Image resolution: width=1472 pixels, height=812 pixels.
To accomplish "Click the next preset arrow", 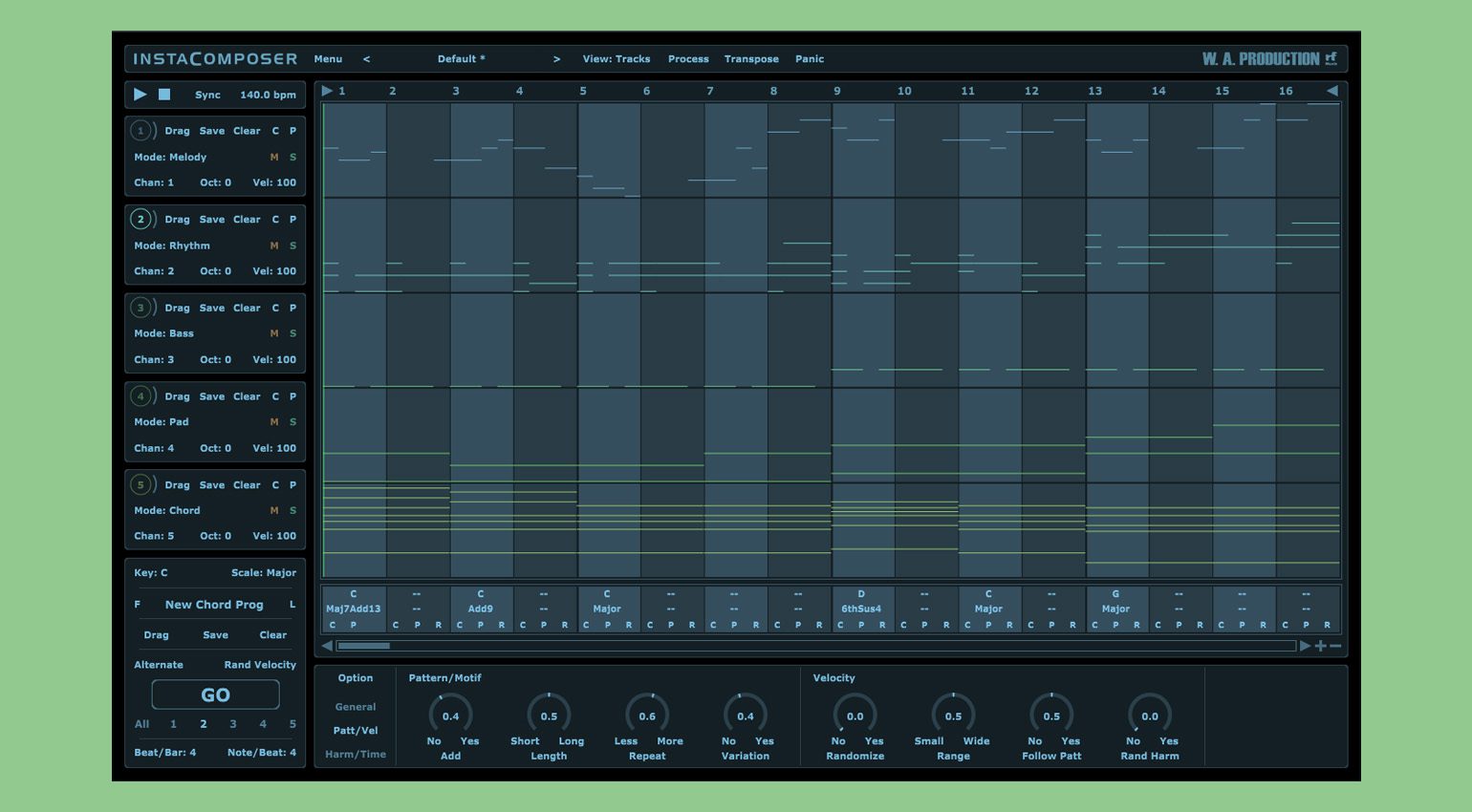I will coord(556,59).
